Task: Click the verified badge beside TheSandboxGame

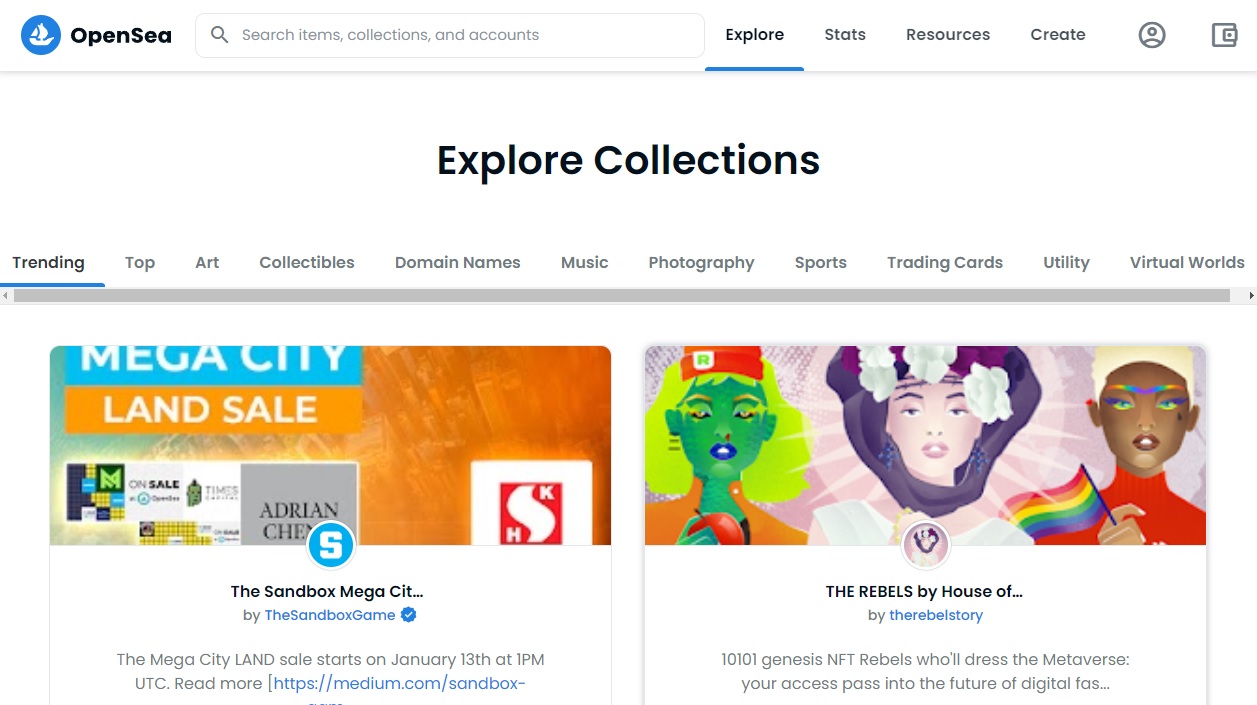Action: click(x=409, y=615)
